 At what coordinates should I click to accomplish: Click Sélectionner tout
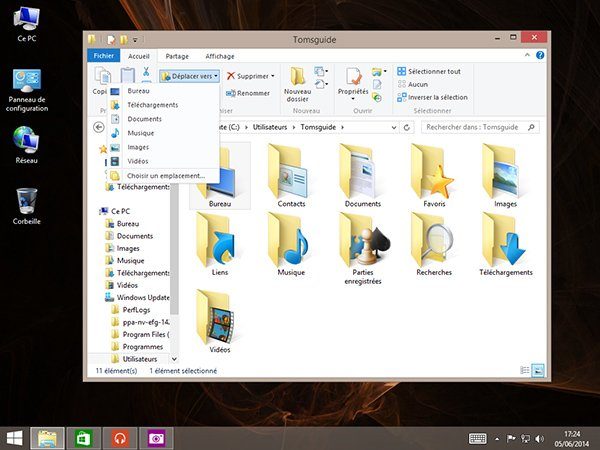pyautogui.click(x=429, y=71)
